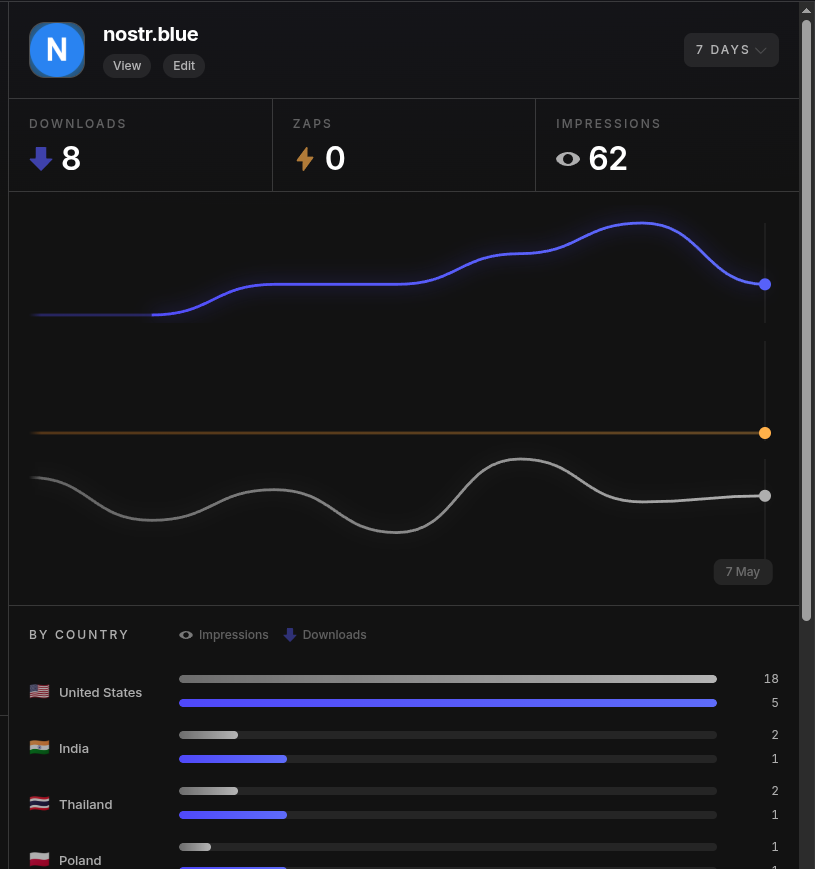Click the Edit button
The height and width of the screenshot is (869, 815).
pyautogui.click(x=184, y=66)
